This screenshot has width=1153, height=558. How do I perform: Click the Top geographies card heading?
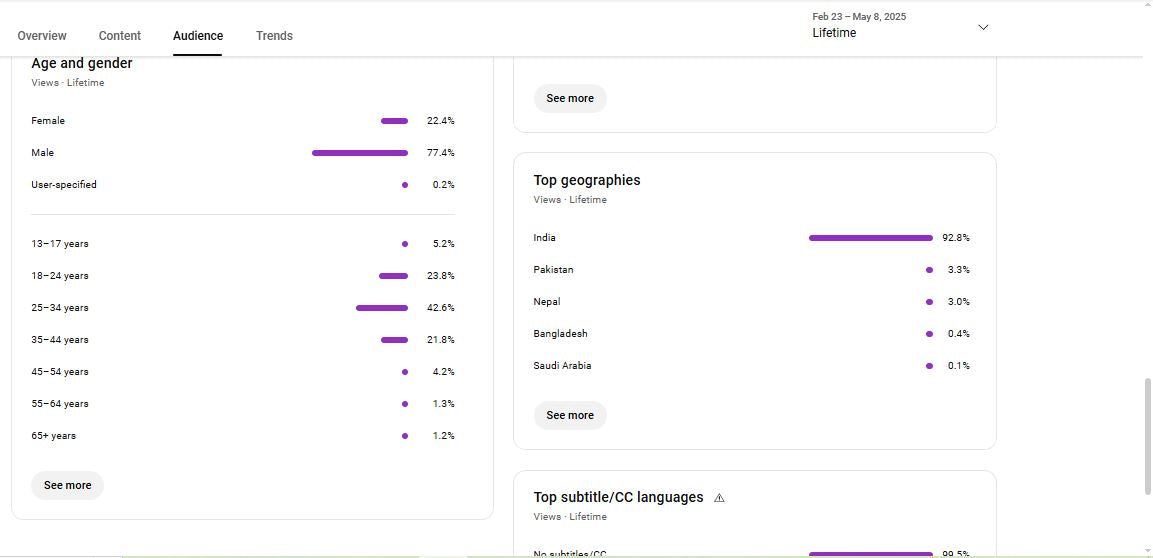(x=587, y=180)
